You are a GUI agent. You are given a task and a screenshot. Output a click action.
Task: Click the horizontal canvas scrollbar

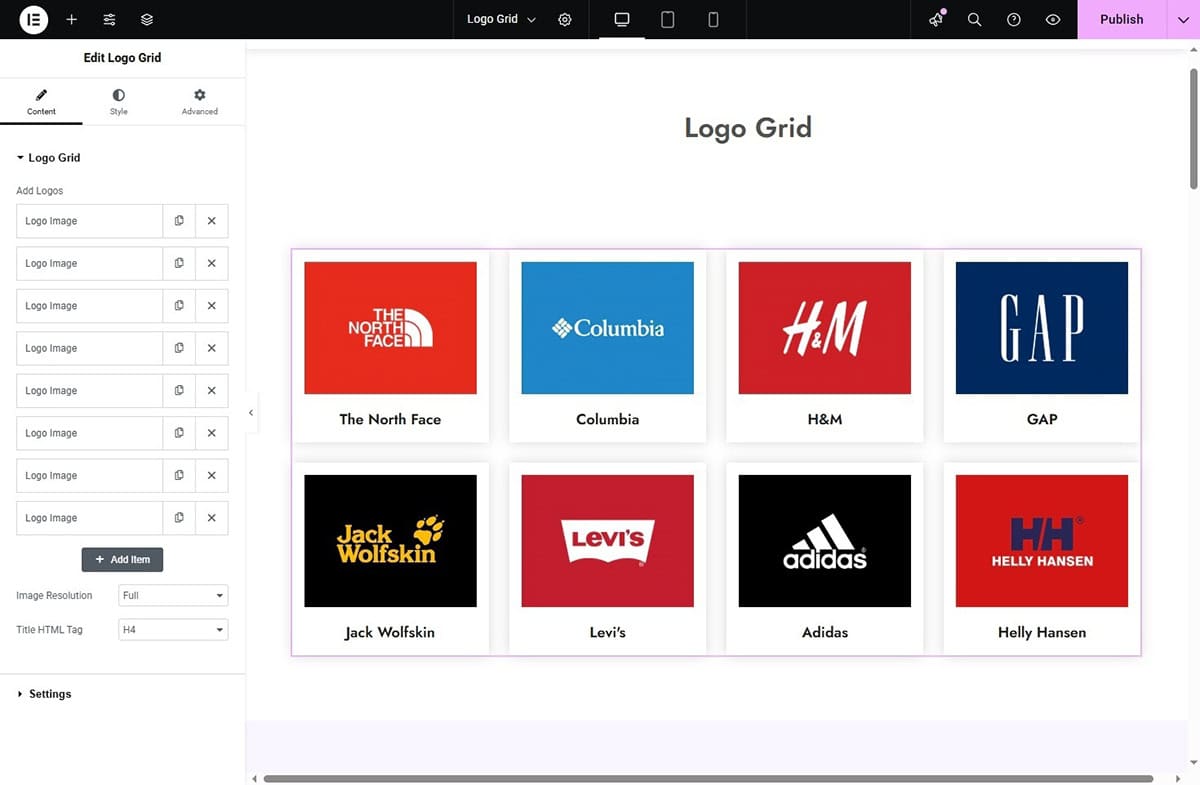tap(708, 778)
